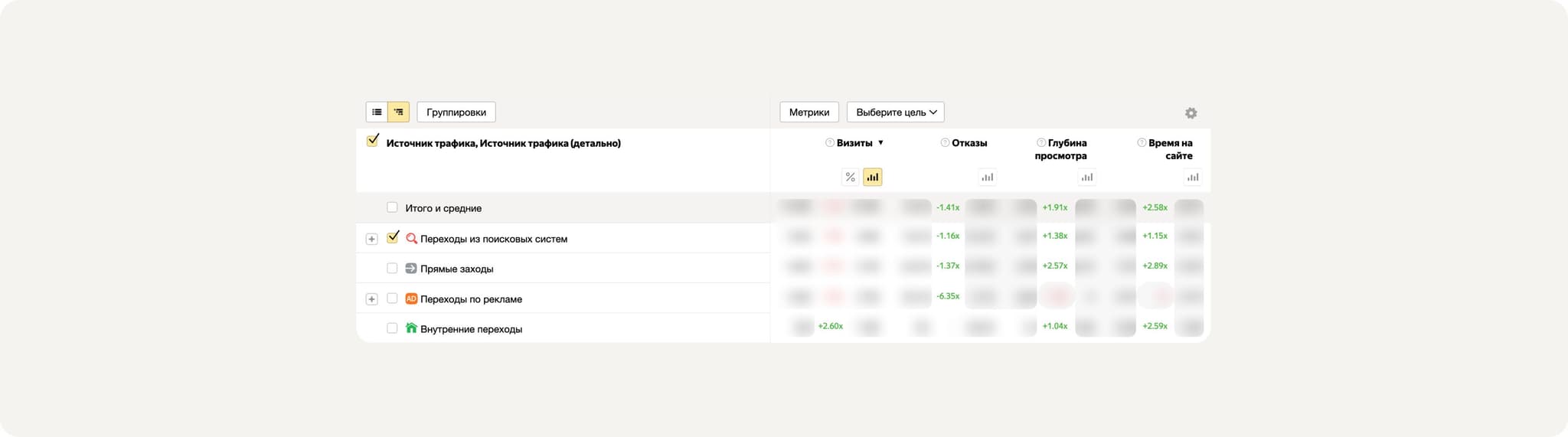The height and width of the screenshot is (437, 1568).
Task: Enable the Прямые заходы checkbox
Action: coord(392,269)
